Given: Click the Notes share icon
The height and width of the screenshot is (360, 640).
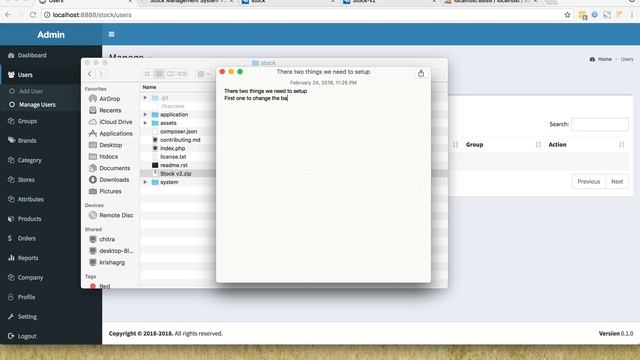Looking at the screenshot, I should point(421,73).
